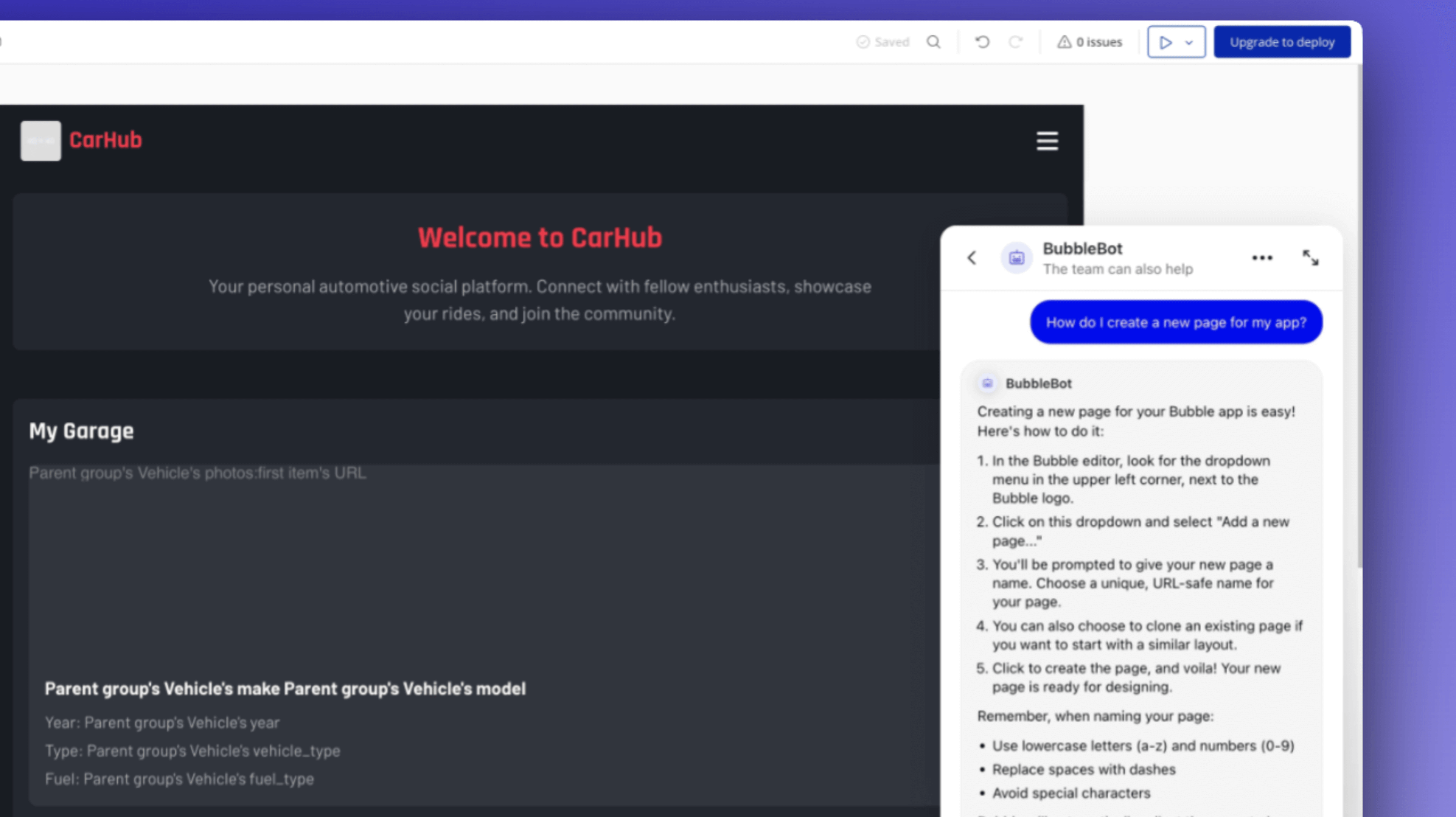
Task: Select the blue user message about creating a page
Action: pos(1176,322)
